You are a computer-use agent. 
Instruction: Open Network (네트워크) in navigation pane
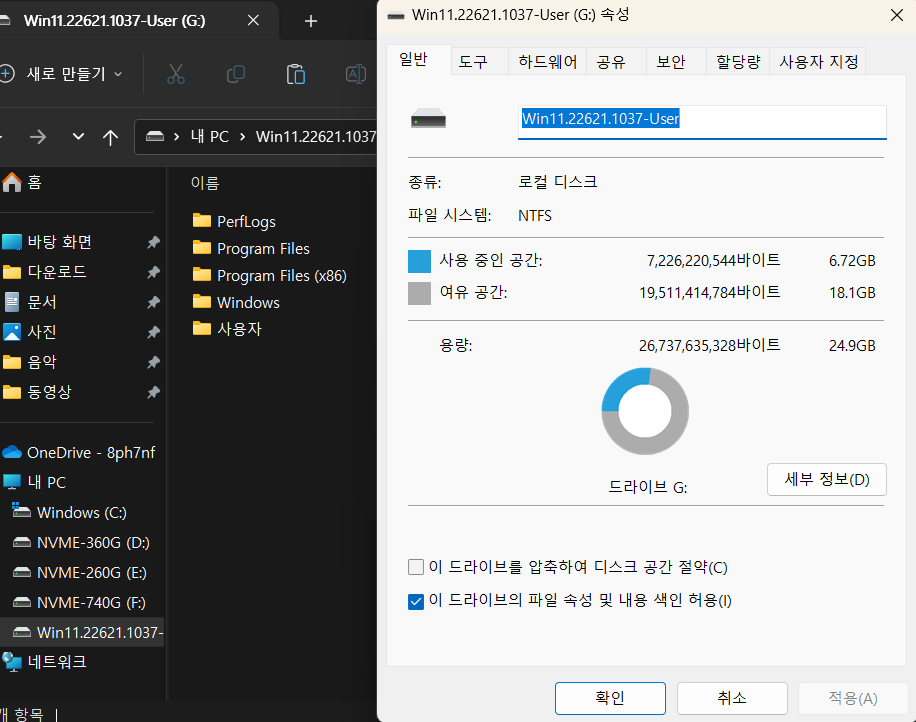point(44,662)
